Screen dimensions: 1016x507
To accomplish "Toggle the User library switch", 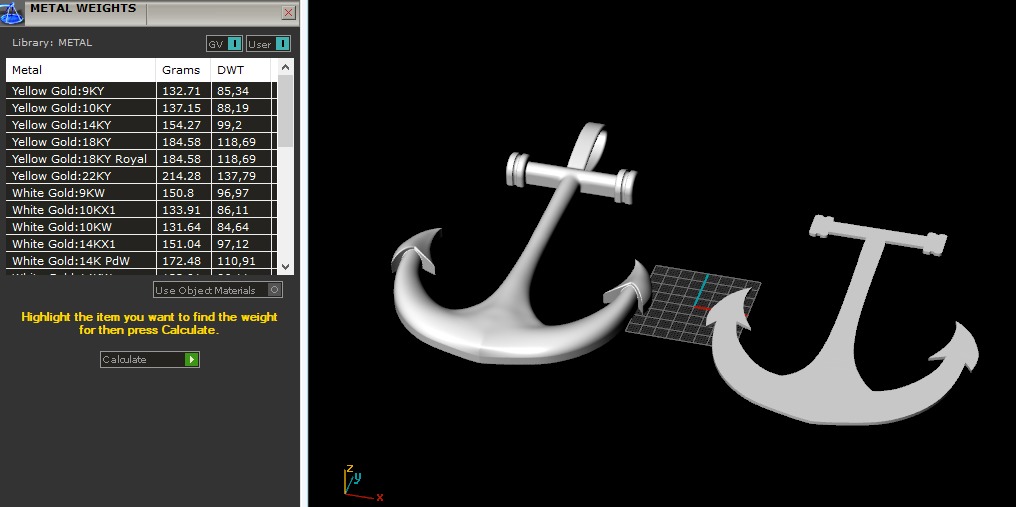I will click(x=268, y=44).
